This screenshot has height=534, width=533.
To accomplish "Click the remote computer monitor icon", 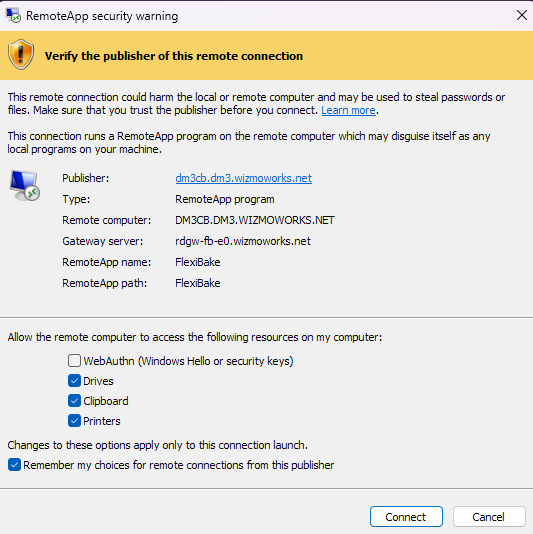I will (x=25, y=186).
